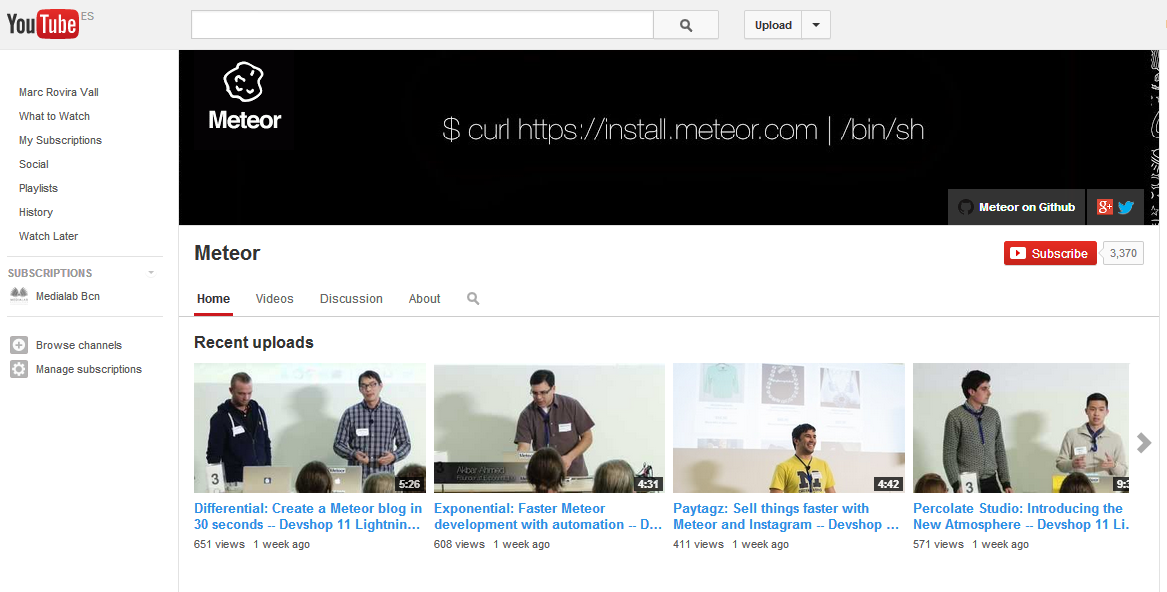
Task: Play the Percolate Studio video thumbnail
Action: click(x=1021, y=428)
